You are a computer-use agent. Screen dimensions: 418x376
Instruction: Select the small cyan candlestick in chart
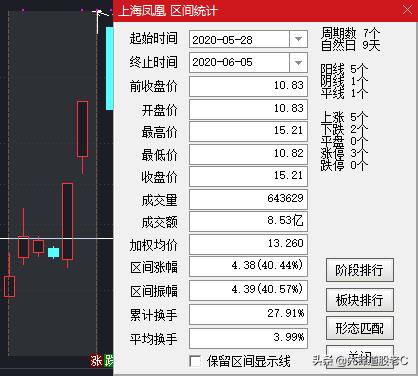(53, 252)
